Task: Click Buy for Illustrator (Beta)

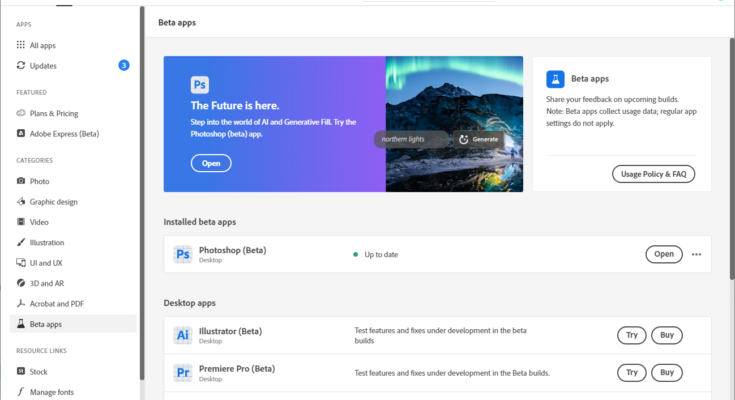Action: click(667, 335)
